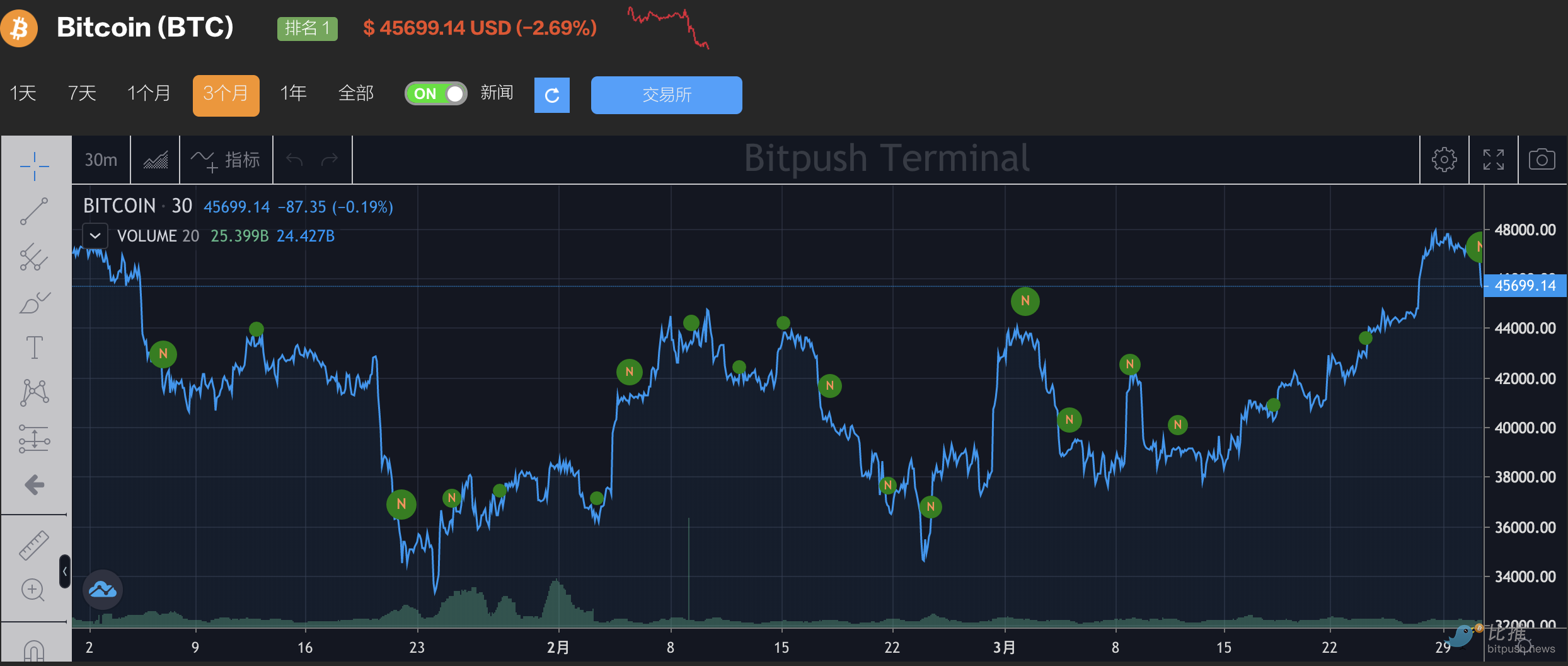Image resolution: width=1568 pixels, height=666 pixels.
Task: Click the N marker at Feb 24 low
Action: pyautogui.click(x=931, y=506)
